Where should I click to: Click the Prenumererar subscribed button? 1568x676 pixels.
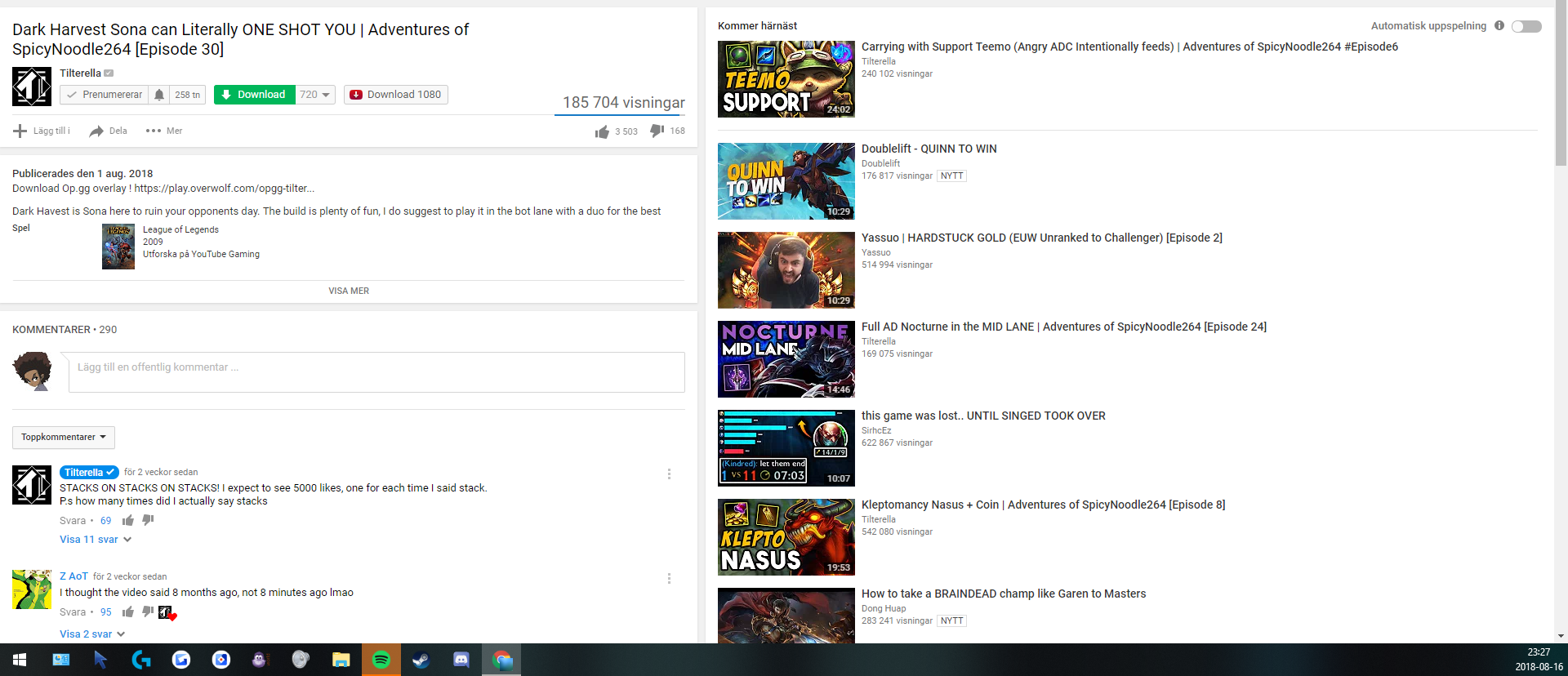(105, 95)
